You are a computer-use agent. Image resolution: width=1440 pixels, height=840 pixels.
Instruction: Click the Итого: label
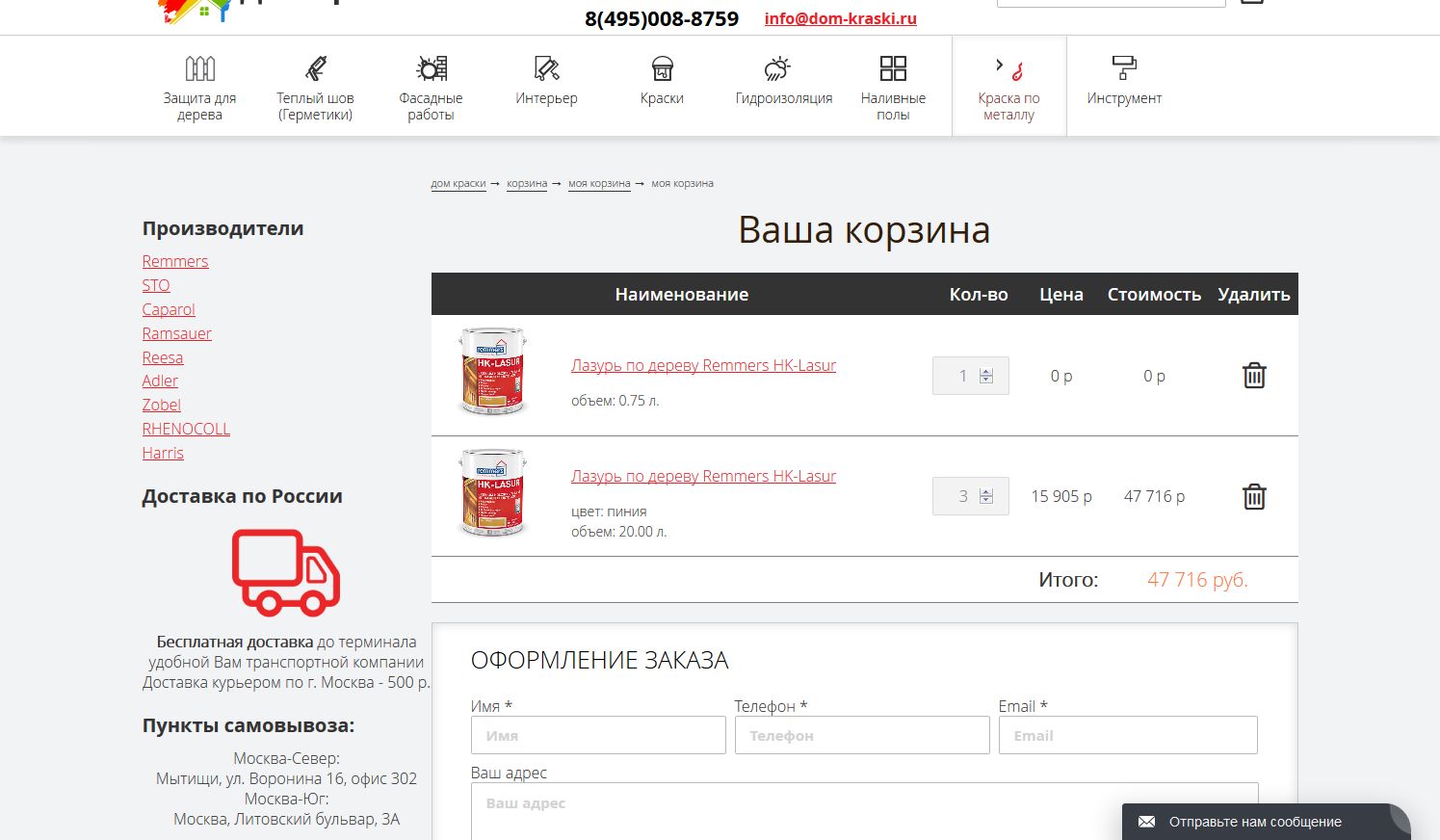(x=1068, y=580)
